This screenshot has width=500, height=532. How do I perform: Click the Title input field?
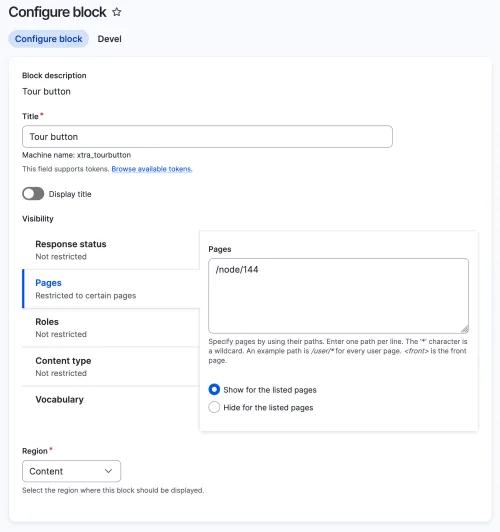pyautogui.click(x=207, y=137)
